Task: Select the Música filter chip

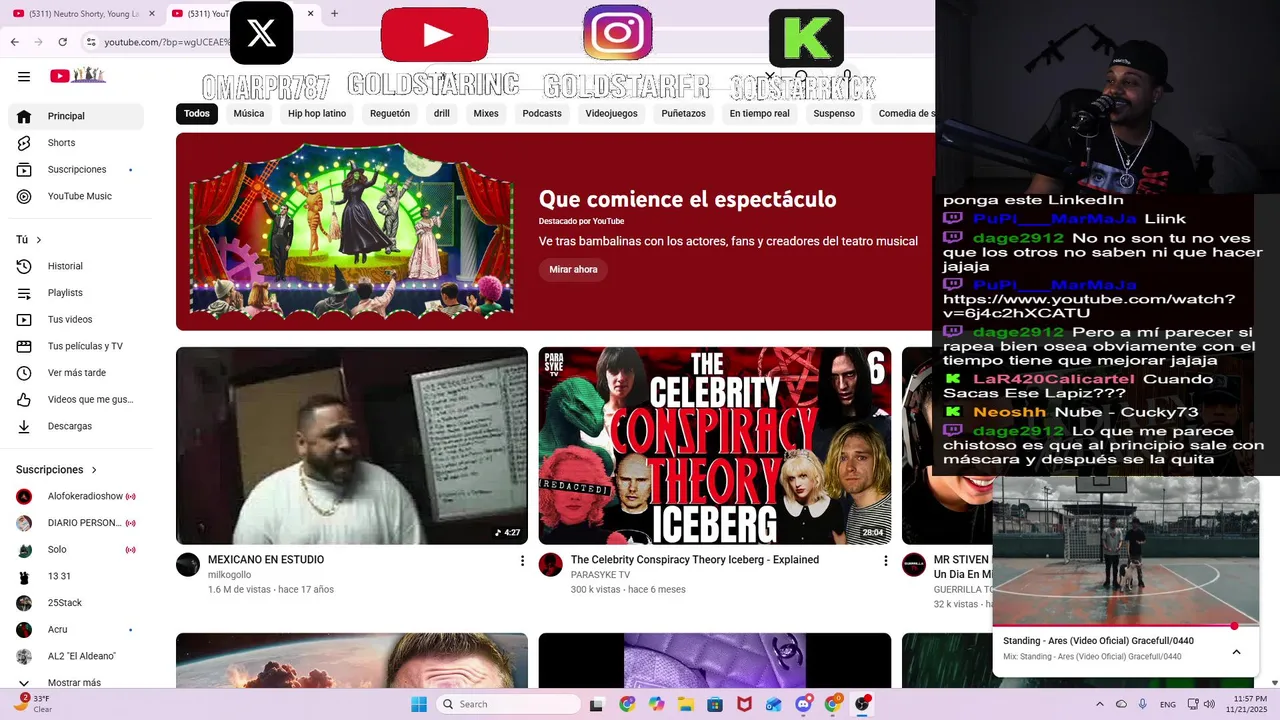Action: [249, 114]
